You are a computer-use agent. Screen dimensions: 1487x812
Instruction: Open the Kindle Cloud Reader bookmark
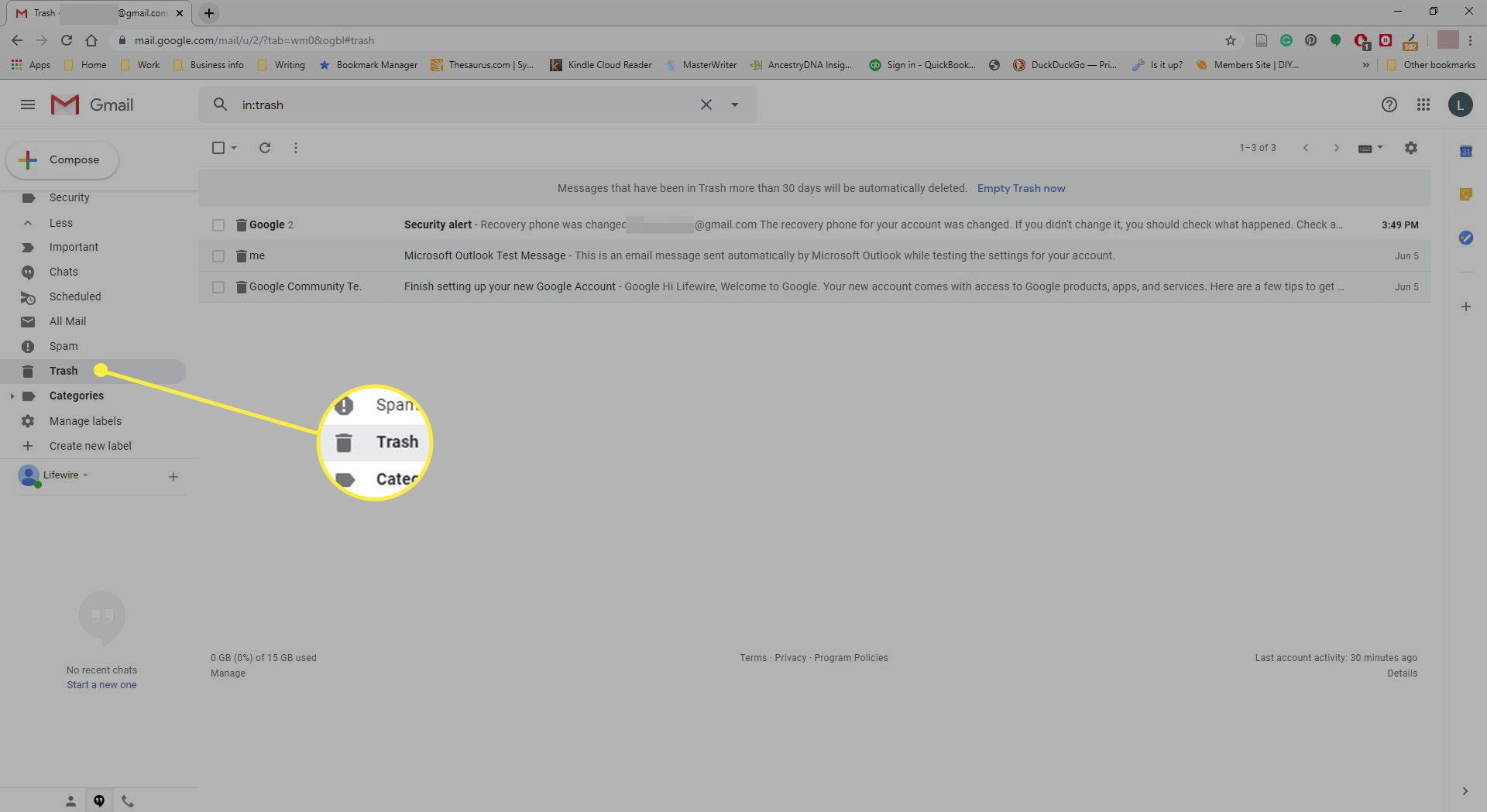click(601, 65)
